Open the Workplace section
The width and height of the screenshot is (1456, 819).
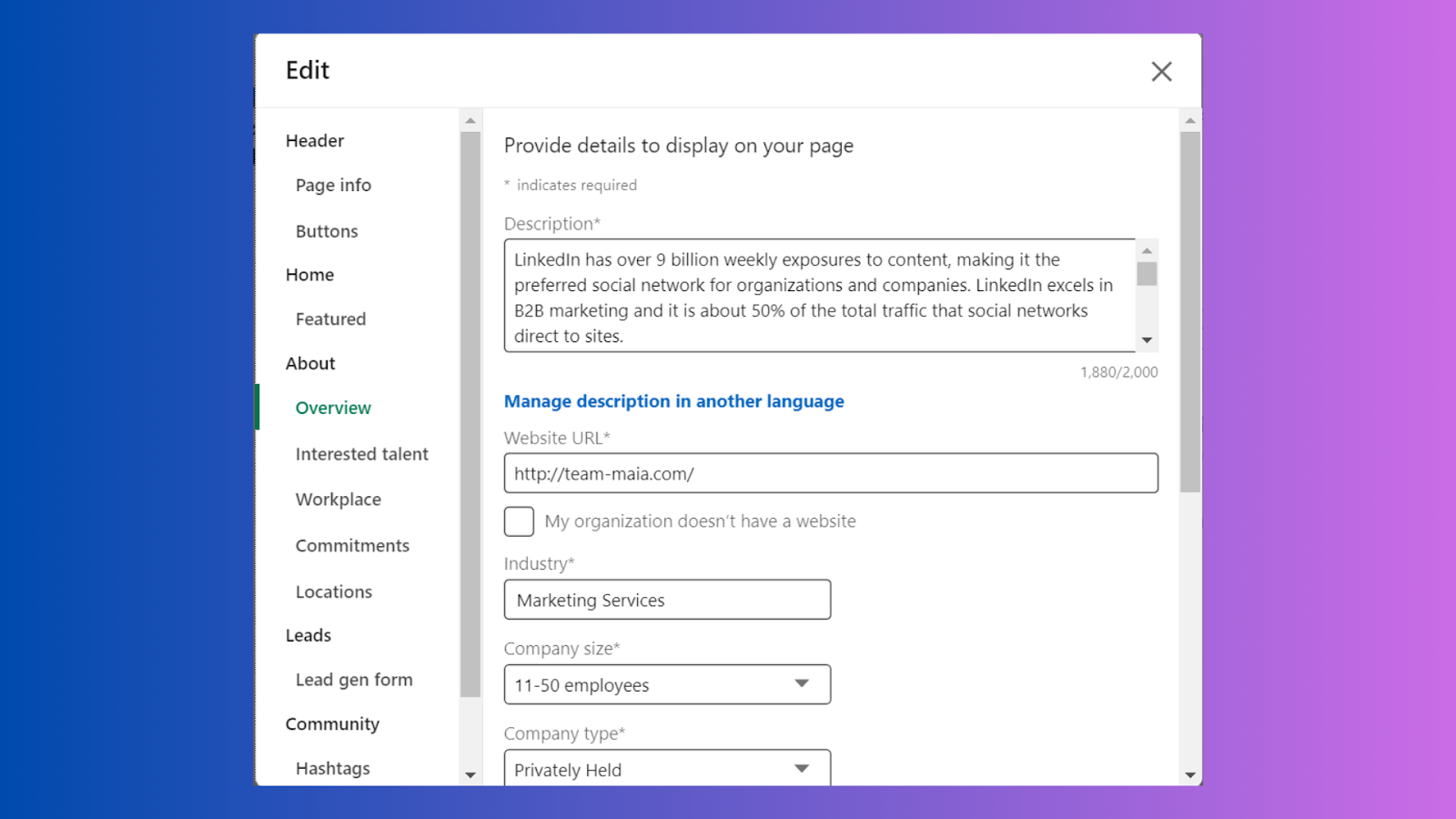(x=338, y=500)
